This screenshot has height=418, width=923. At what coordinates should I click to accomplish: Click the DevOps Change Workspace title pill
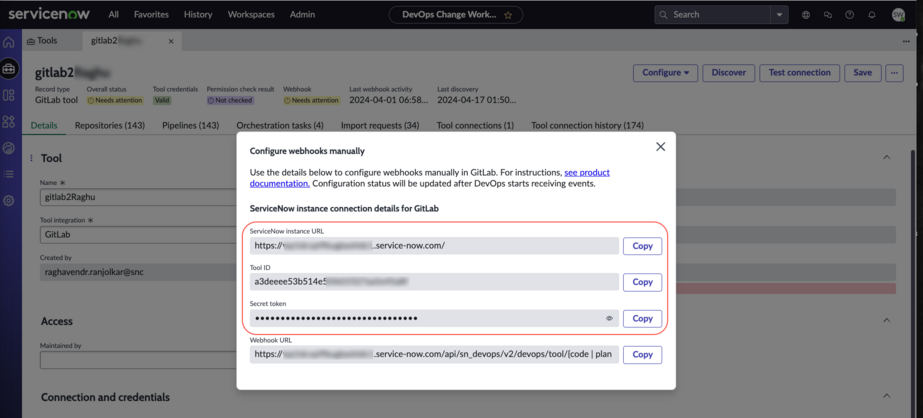456,15
